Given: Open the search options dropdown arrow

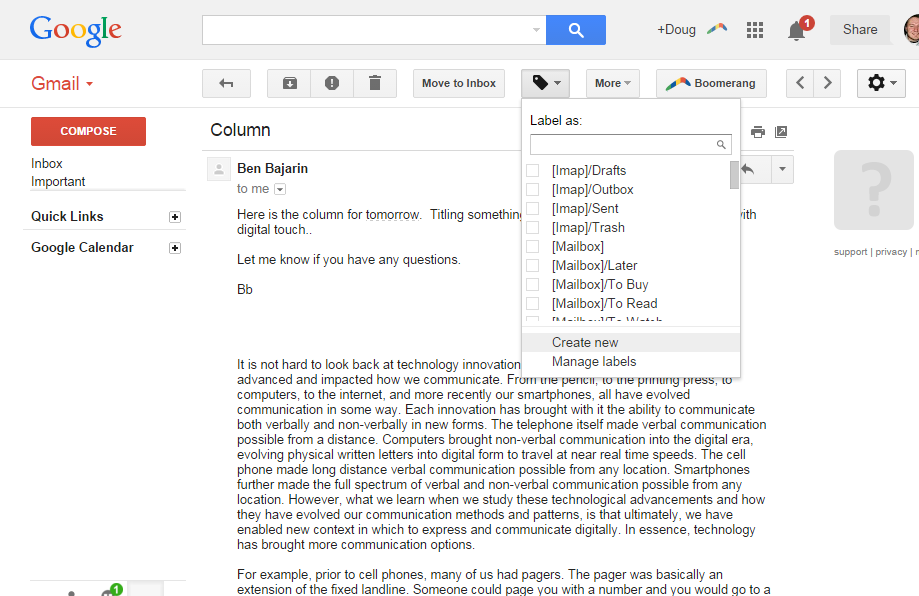Looking at the screenshot, I should click(x=536, y=30).
